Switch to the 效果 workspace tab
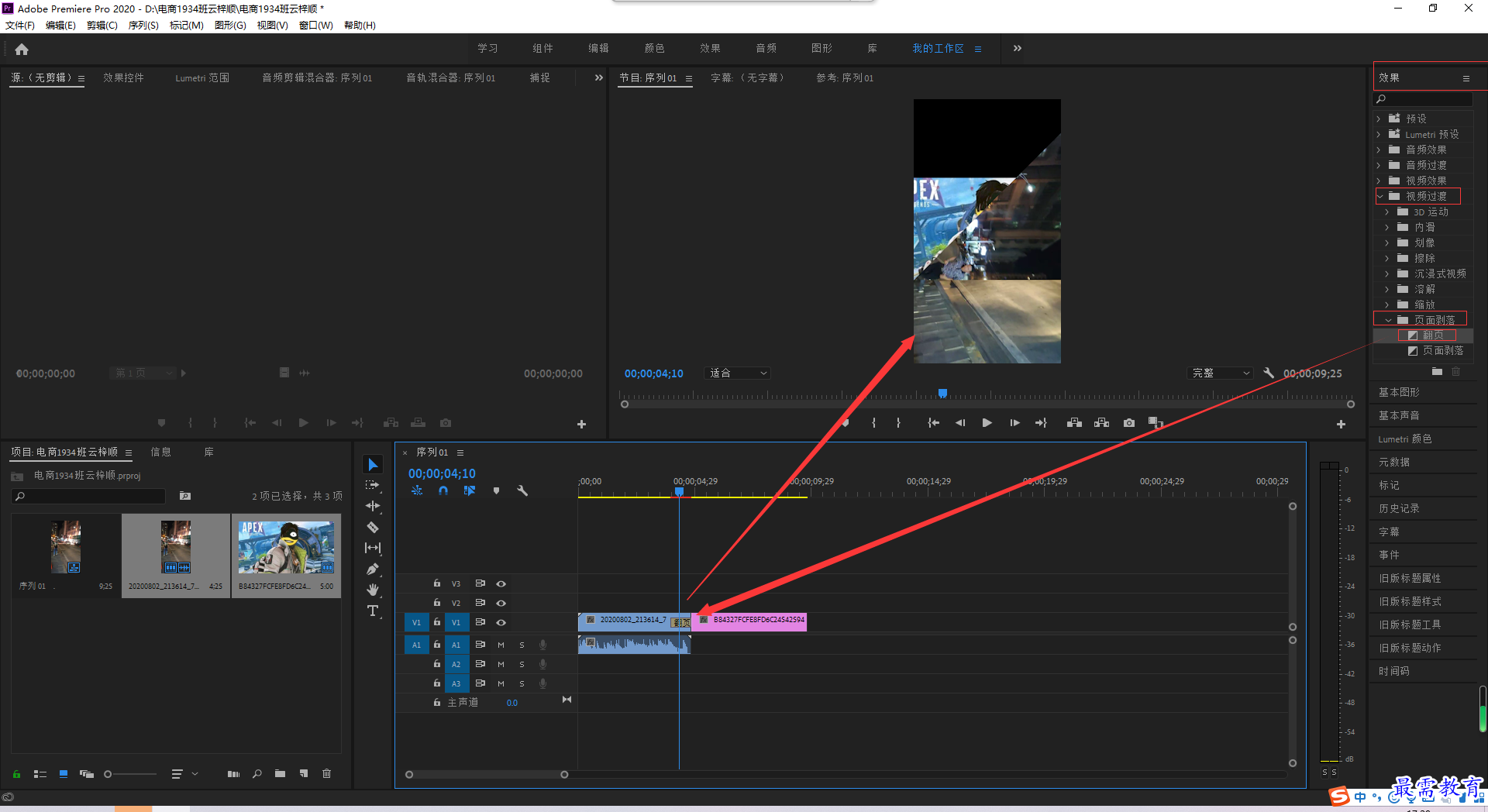Viewport: 1488px width, 812px height. (710, 48)
